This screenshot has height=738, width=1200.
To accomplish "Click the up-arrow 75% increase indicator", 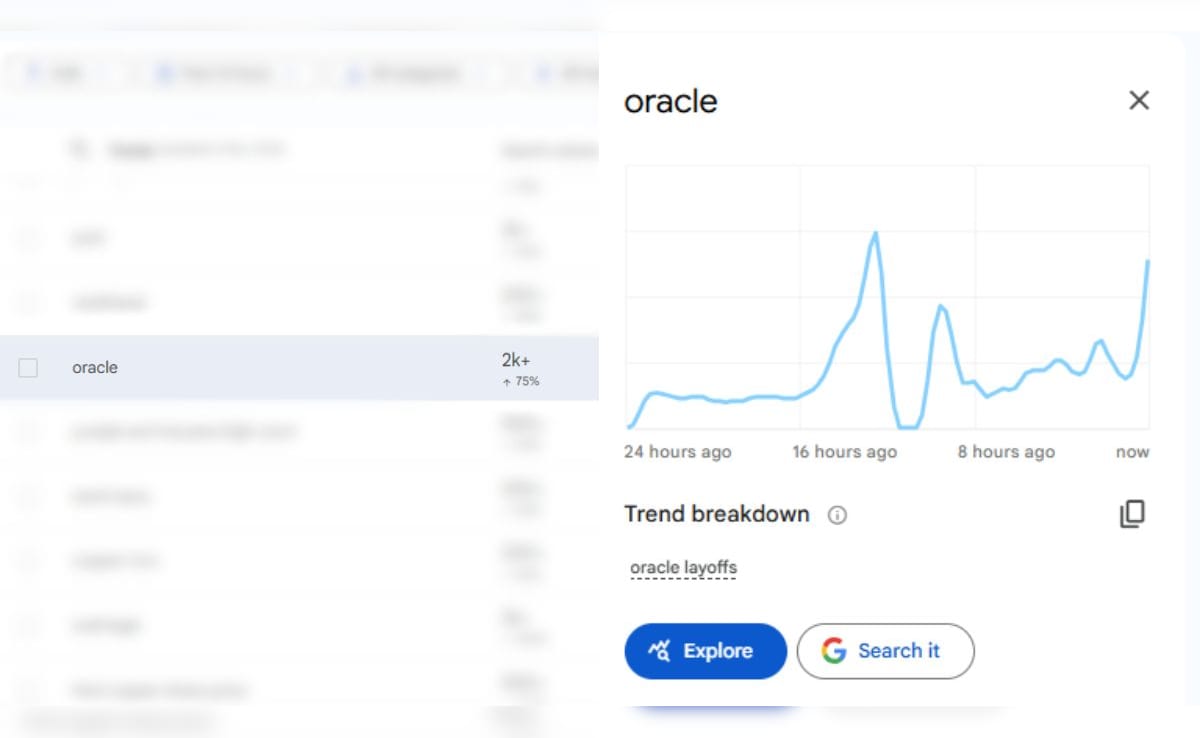I will pyautogui.click(x=520, y=381).
